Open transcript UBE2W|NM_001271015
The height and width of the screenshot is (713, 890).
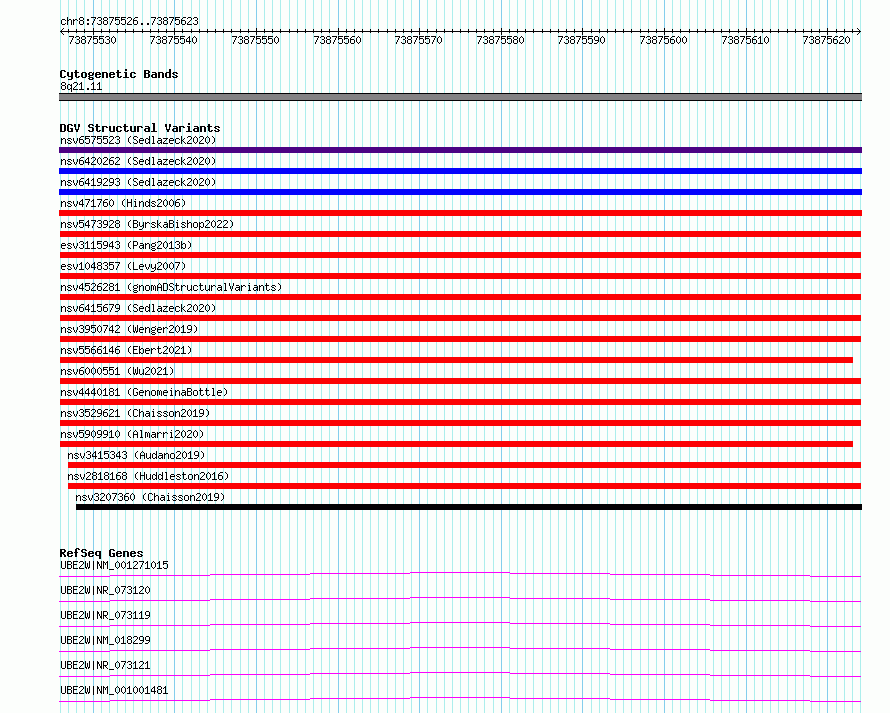tap(114, 565)
